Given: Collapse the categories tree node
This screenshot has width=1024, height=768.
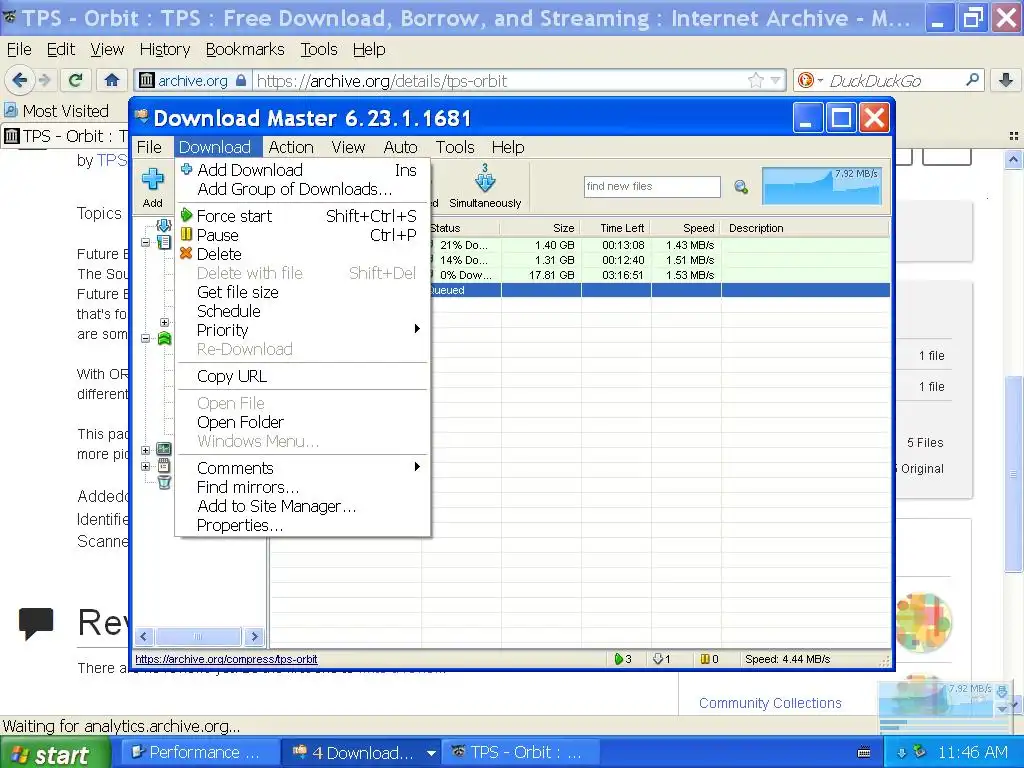Looking at the screenshot, I should (x=146, y=242).
